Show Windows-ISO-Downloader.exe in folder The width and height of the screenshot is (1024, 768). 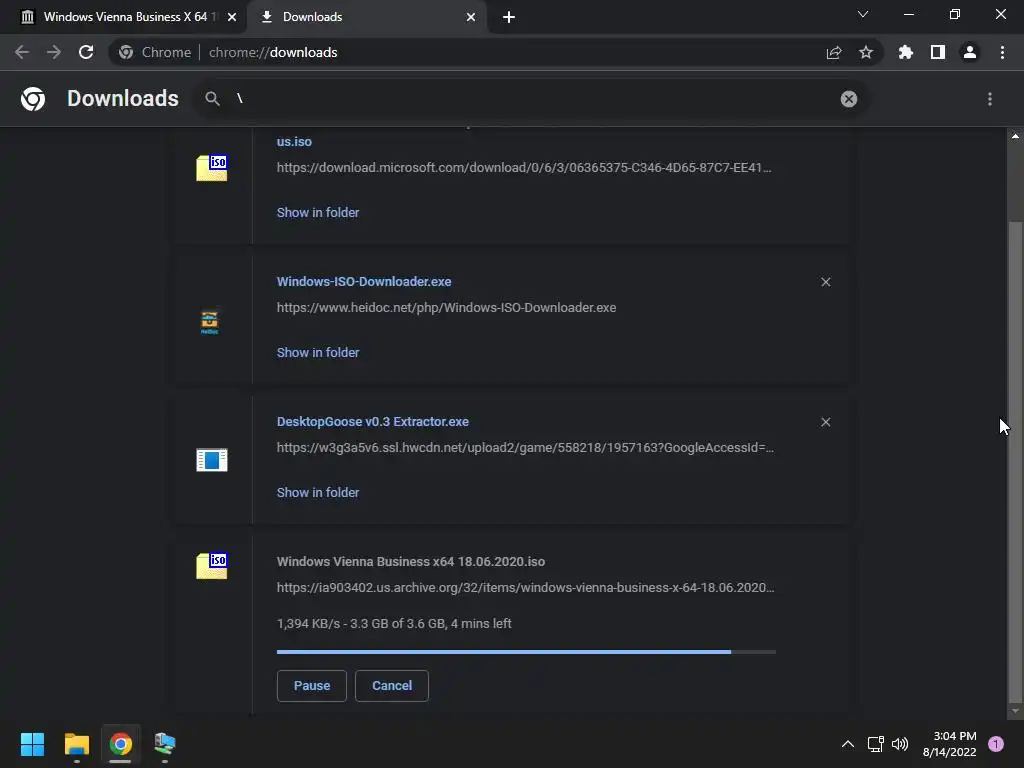tap(318, 353)
